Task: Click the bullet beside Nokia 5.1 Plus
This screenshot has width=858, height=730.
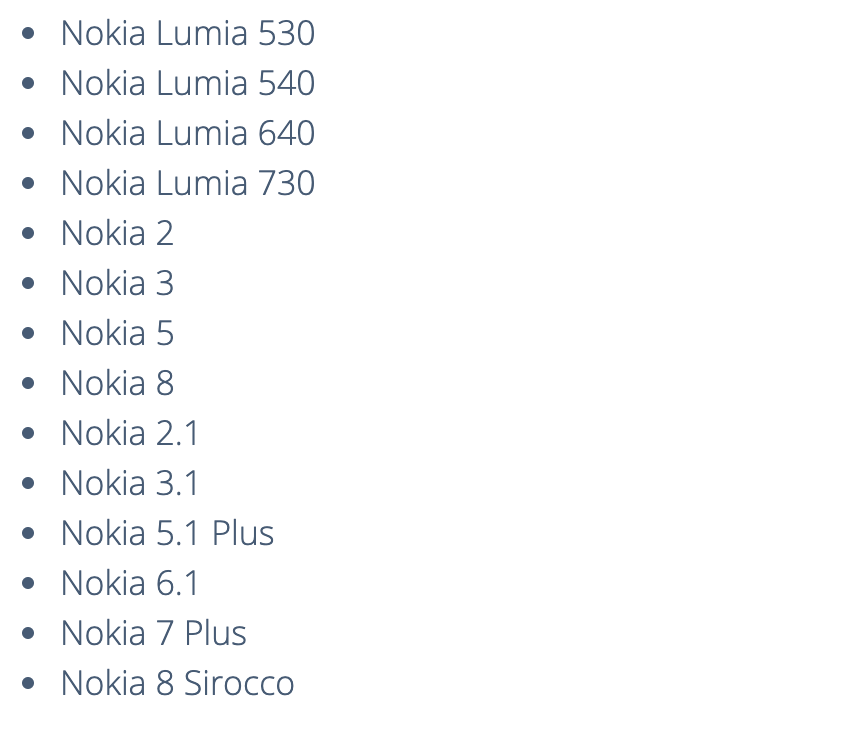Action: click(28, 533)
